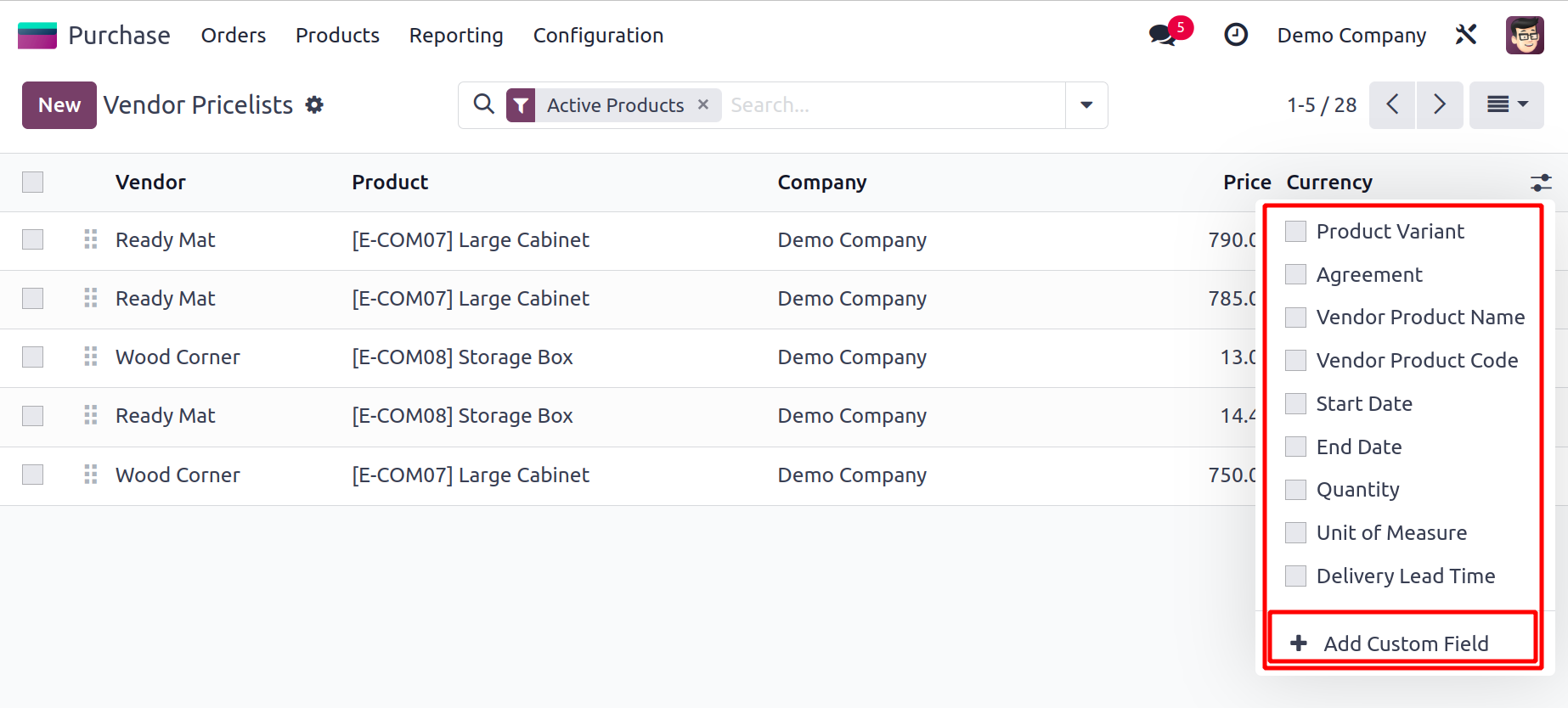The image size is (1568, 708).
Task: Tick the select-all rows checkbox
Action: (33, 183)
